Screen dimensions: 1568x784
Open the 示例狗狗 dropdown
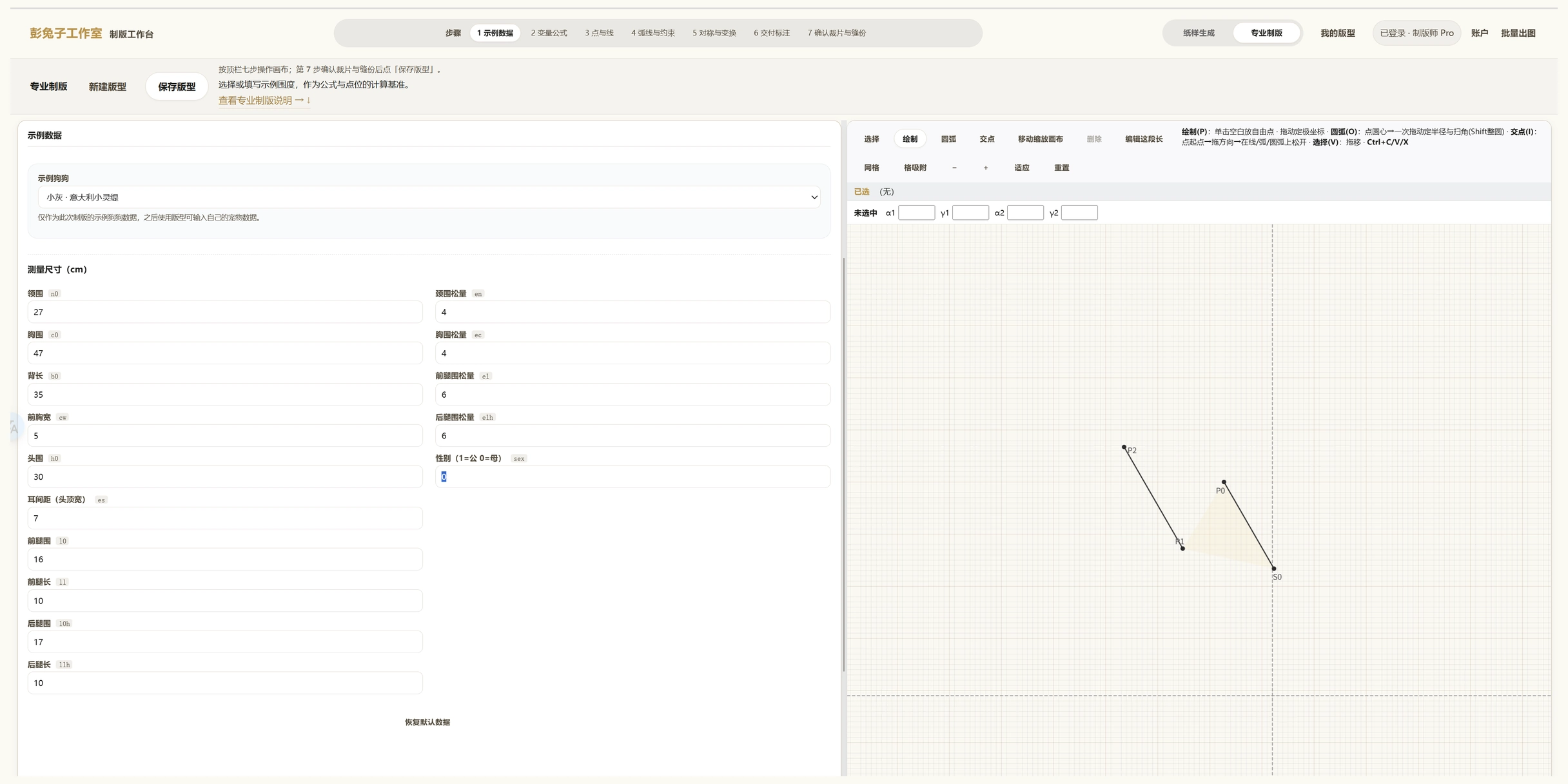coord(429,197)
